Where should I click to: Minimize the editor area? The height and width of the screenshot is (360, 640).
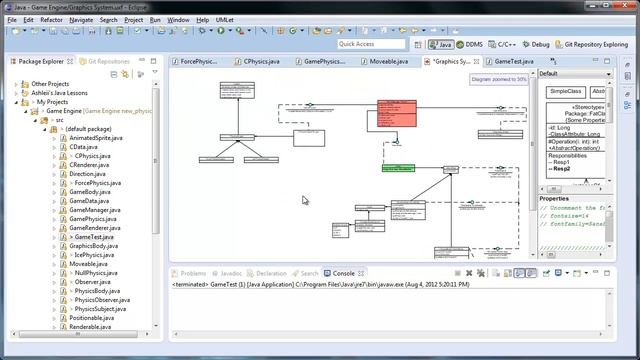(x=596, y=61)
